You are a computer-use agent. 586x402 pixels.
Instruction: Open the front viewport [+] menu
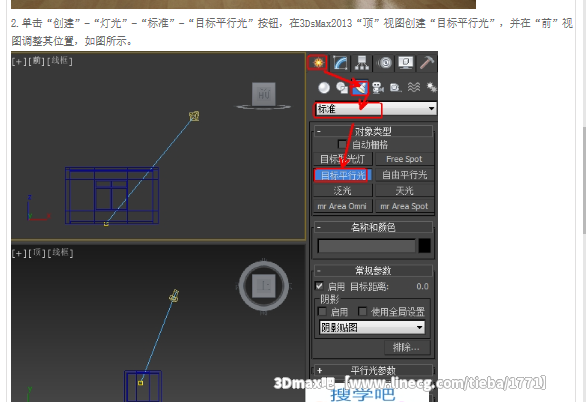19,61
